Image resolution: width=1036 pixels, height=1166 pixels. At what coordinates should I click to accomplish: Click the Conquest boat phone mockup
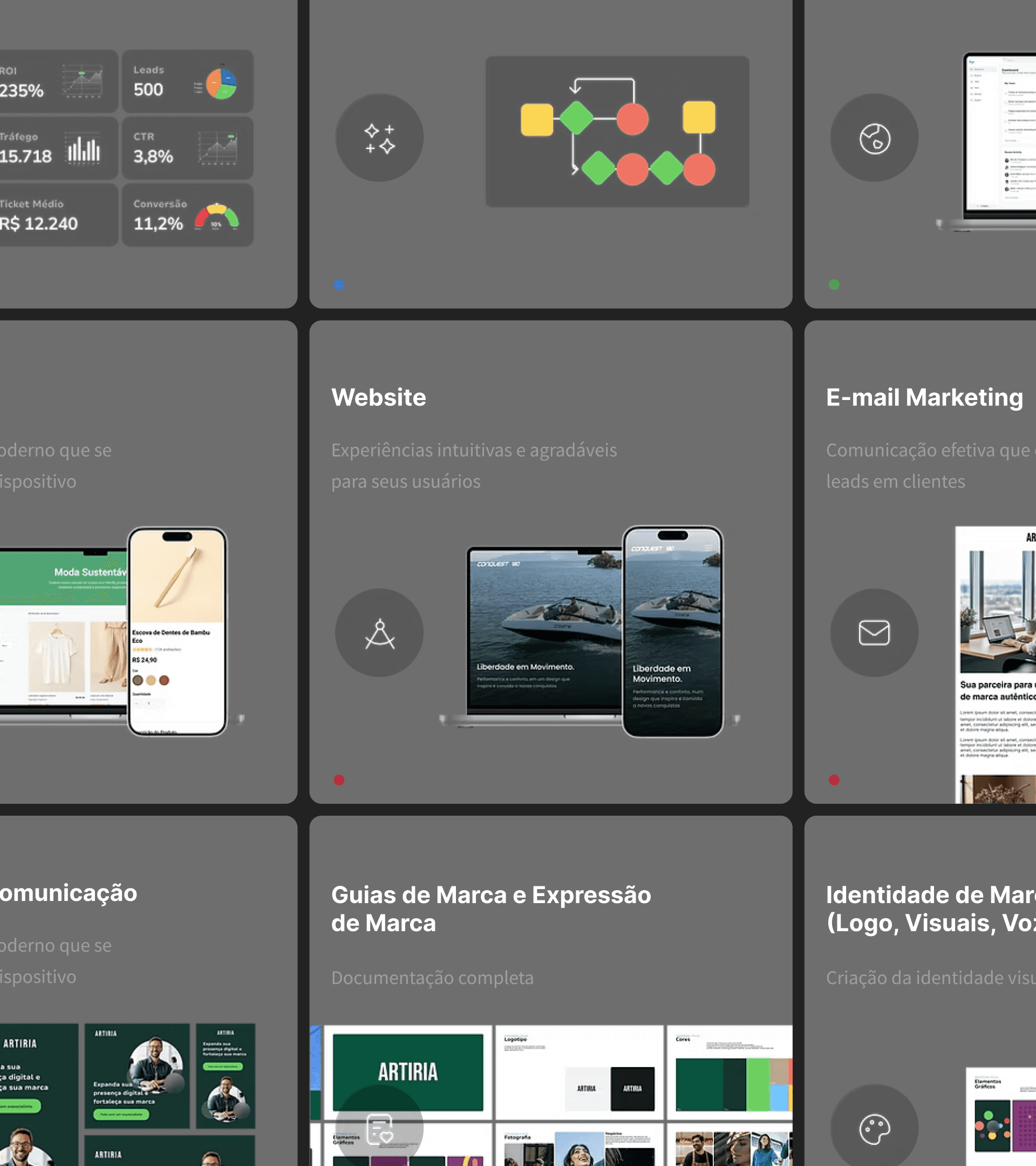[x=672, y=632]
